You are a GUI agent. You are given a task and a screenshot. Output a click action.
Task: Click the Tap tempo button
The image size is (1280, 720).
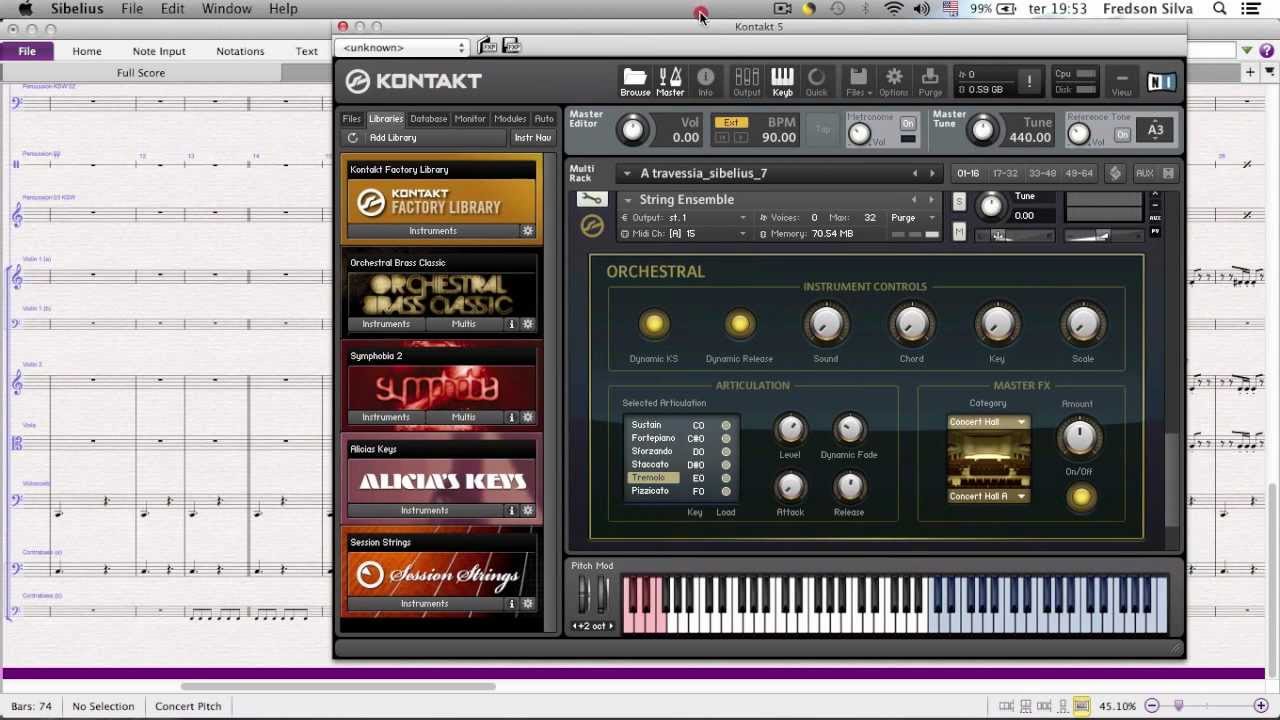[823, 130]
